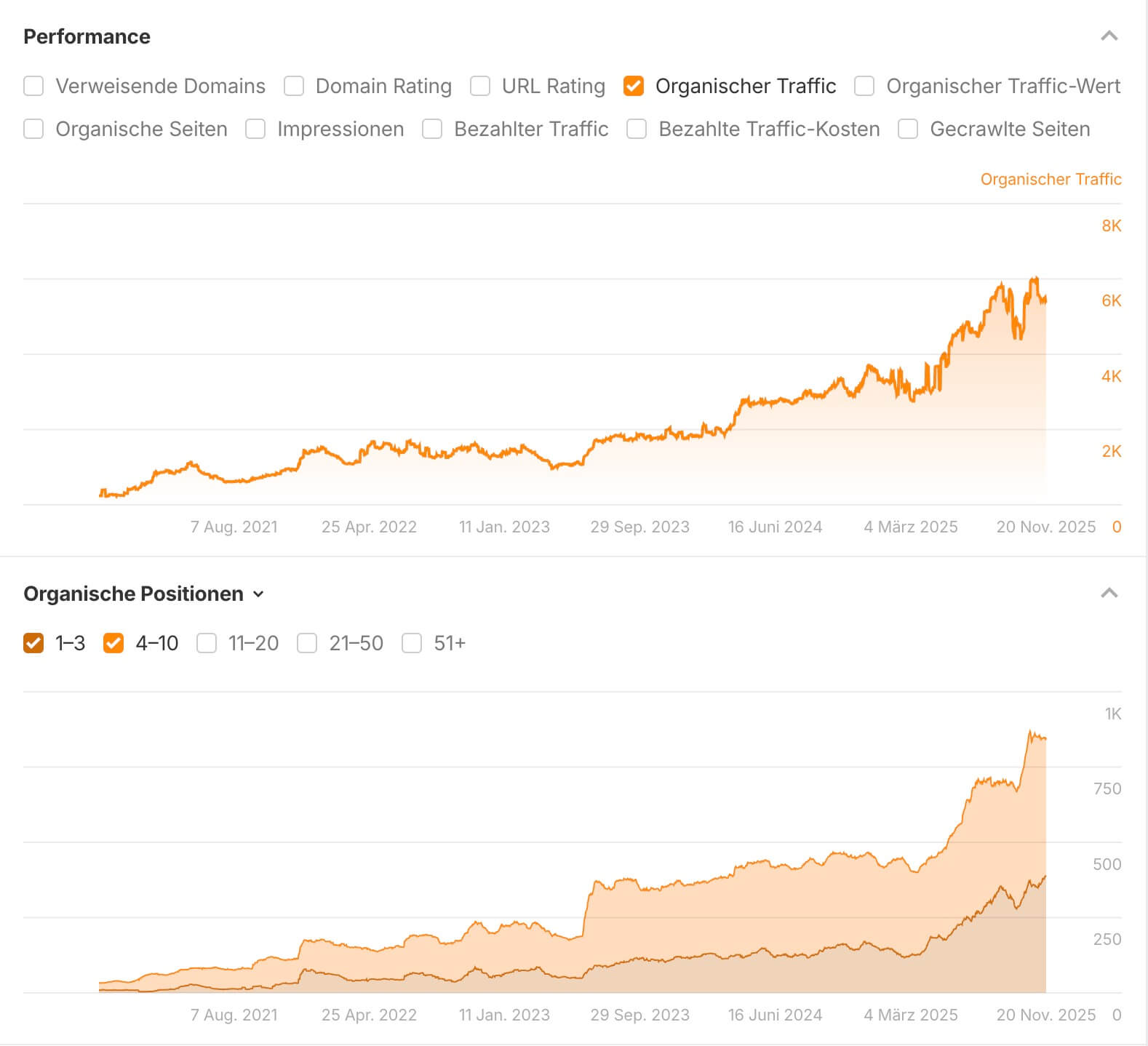Uncheck Organischer Traffic checkbox
Image resolution: width=1148 pixels, height=1046 pixels.
click(x=634, y=86)
